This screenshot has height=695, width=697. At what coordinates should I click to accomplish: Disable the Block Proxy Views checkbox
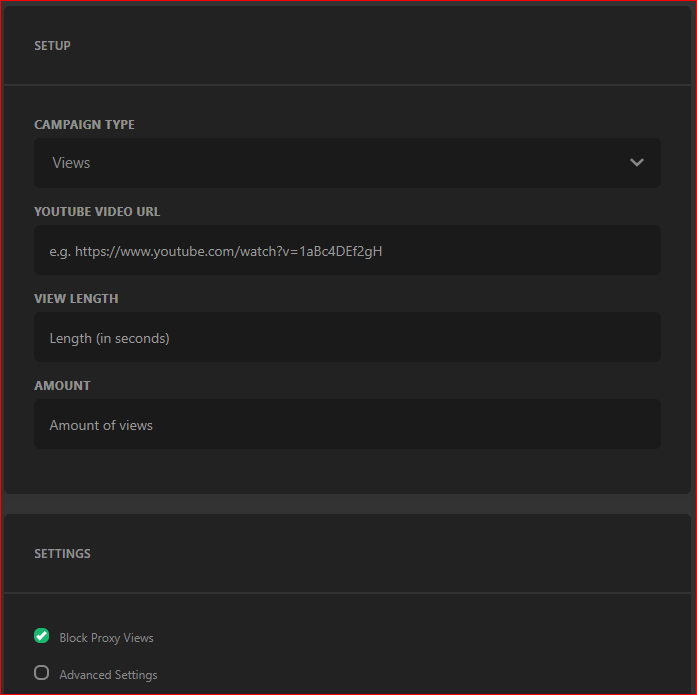pos(42,636)
